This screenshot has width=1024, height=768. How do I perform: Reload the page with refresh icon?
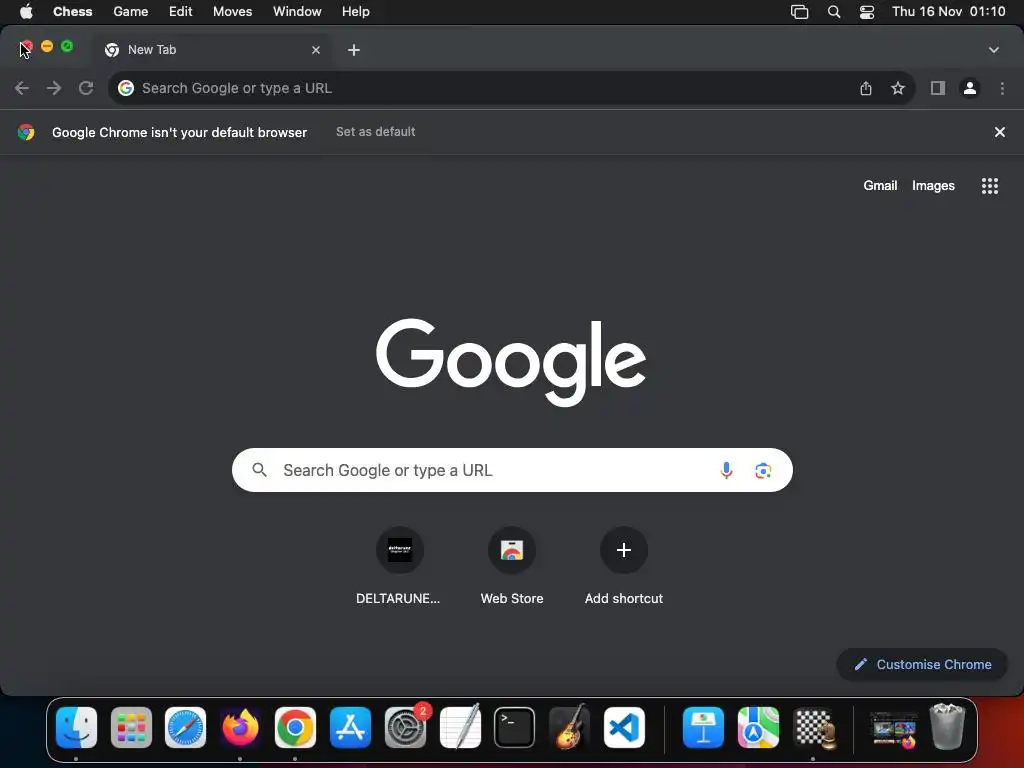86,88
